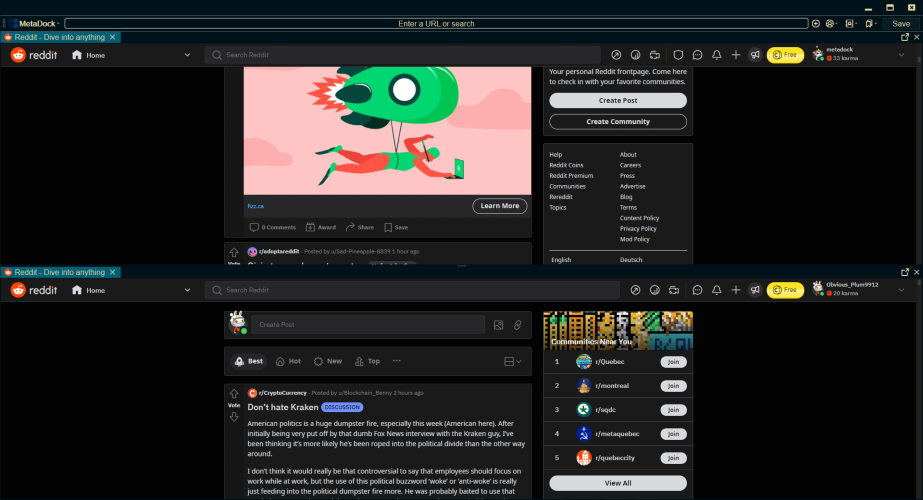Expand the Home dropdown in bottom pane
The width and height of the screenshot is (923, 500).
(x=187, y=290)
